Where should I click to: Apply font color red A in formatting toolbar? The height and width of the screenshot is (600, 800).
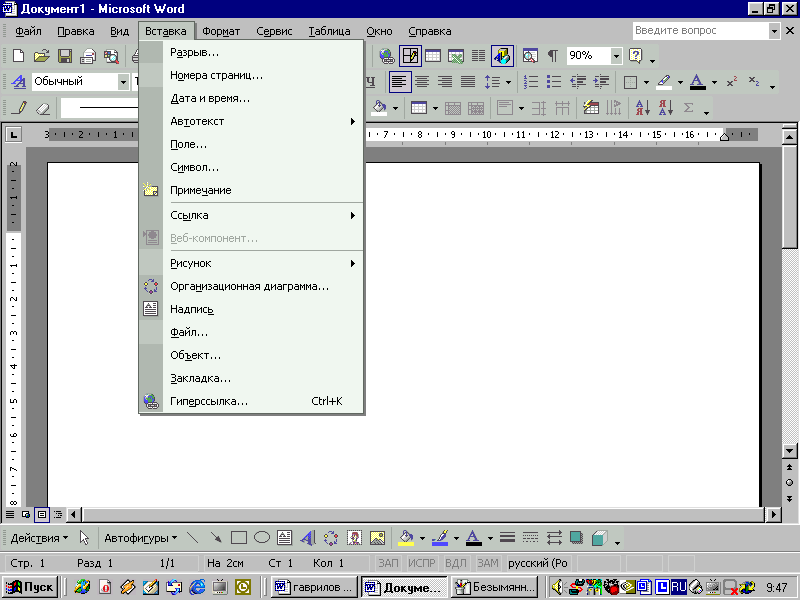pyautogui.click(x=697, y=82)
